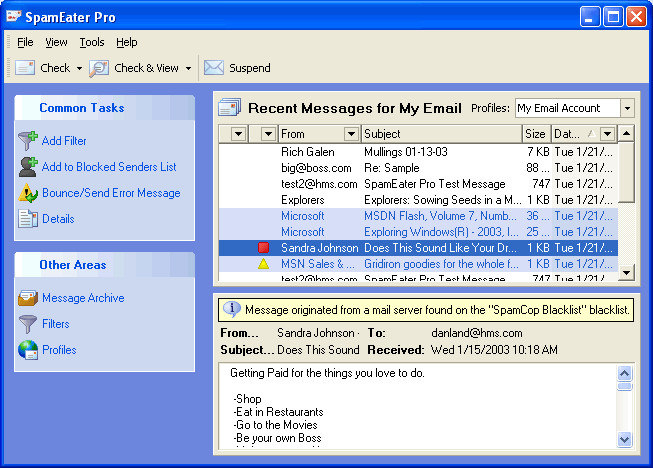This screenshot has height=468, width=653.
Task: Select the Explorers: Sowing Seeds message
Action: (418, 200)
